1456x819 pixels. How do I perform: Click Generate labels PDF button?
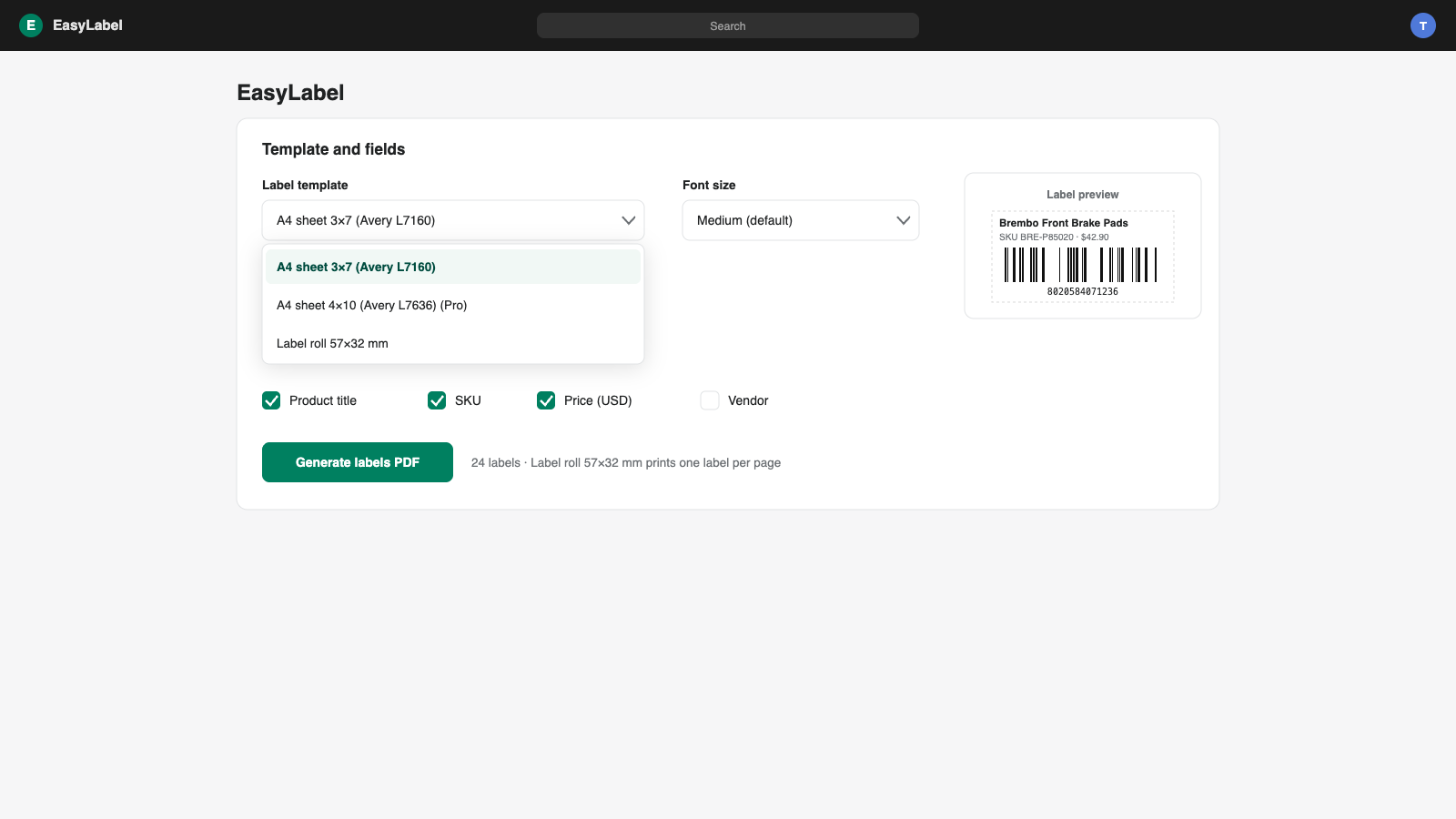(358, 462)
